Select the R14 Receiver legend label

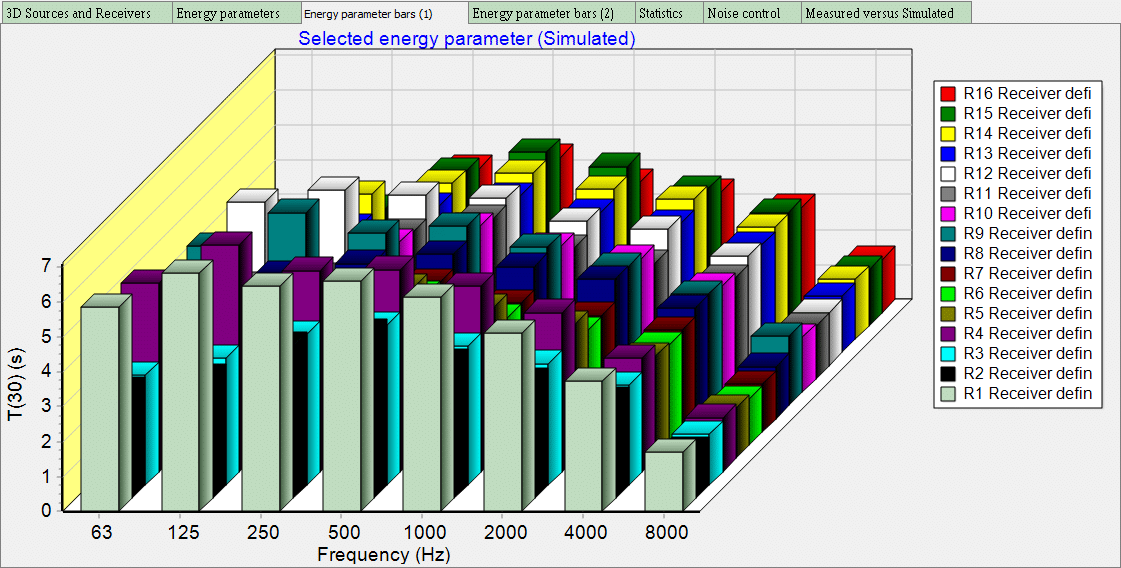tap(1027, 133)
